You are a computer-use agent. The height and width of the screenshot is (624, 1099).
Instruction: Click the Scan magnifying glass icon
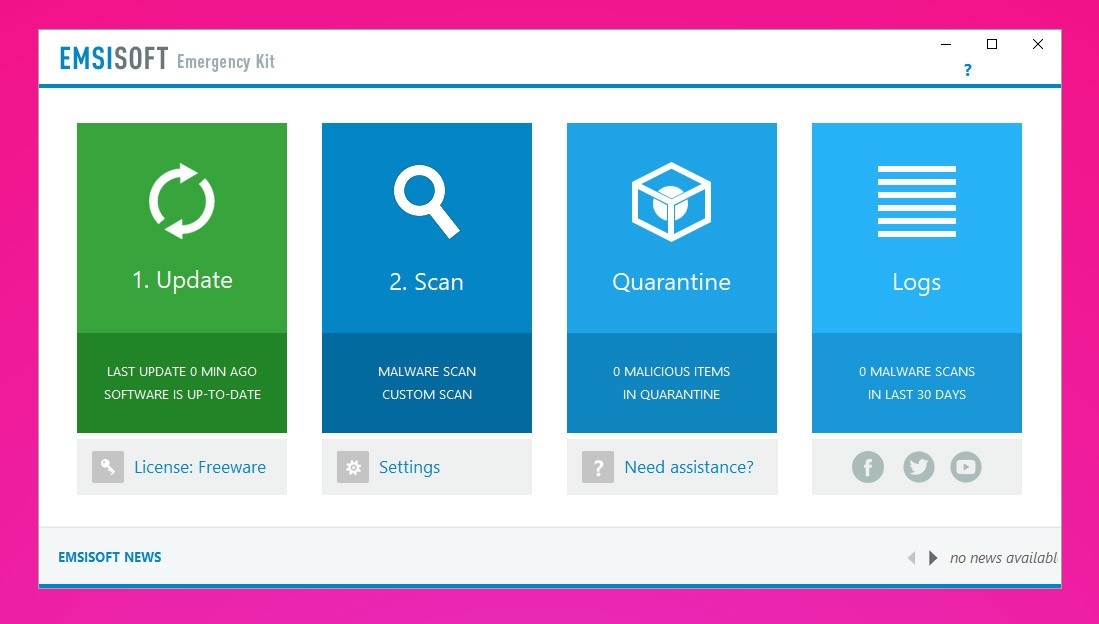click(426, 201)
